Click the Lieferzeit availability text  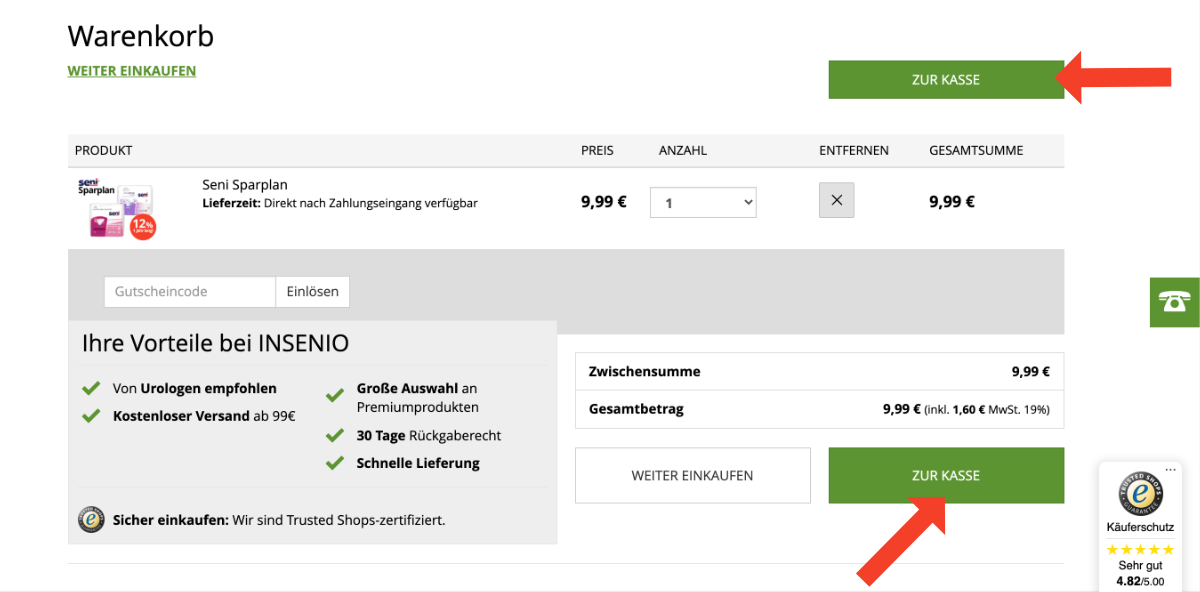point(340,203)
